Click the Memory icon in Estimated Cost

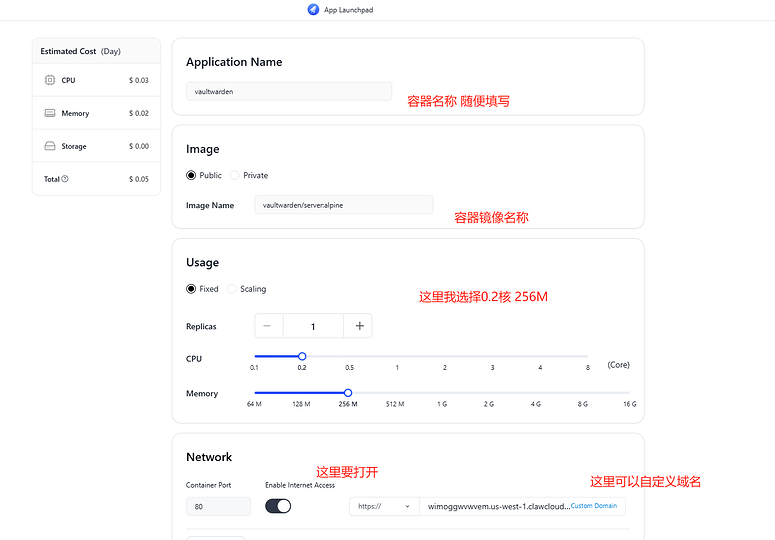[50, 113]
